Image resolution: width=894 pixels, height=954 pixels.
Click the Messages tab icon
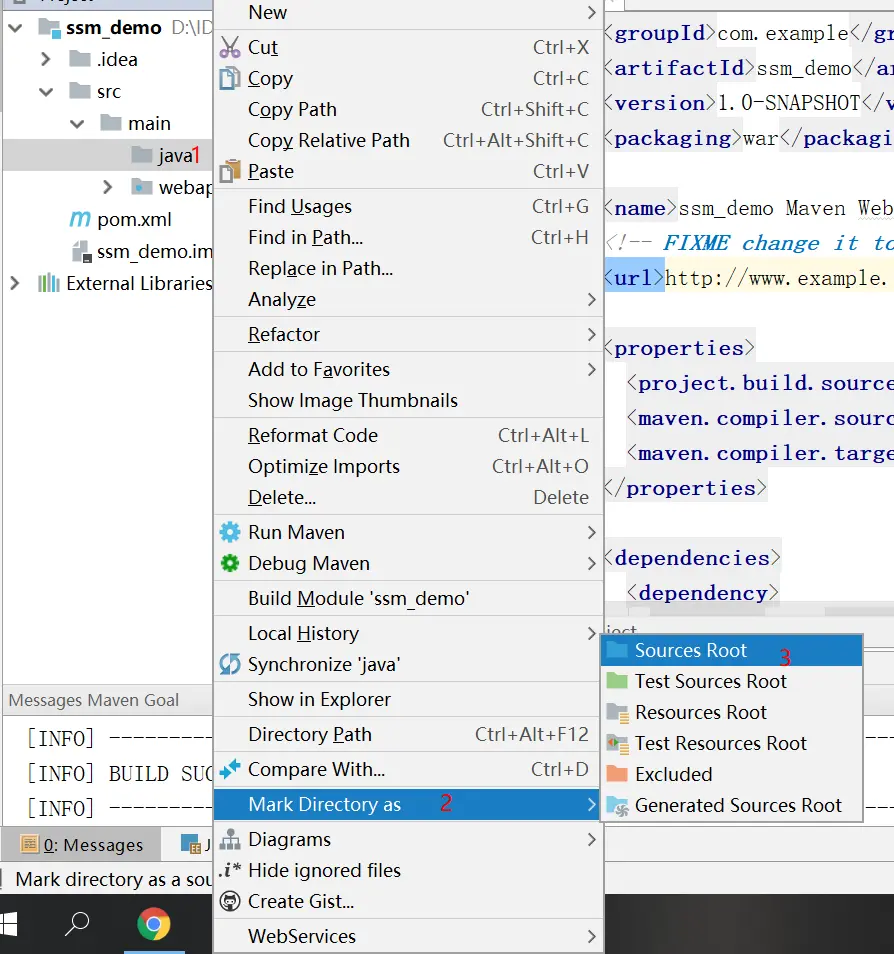click(x=29, y=844)
